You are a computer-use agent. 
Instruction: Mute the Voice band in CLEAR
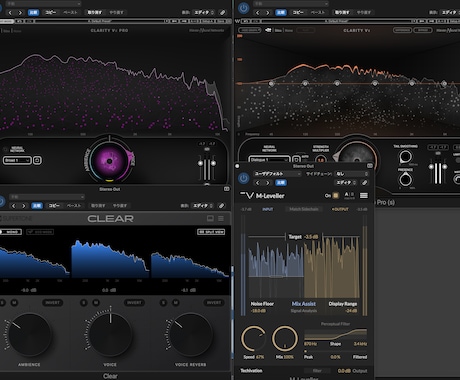pos(96,303)
